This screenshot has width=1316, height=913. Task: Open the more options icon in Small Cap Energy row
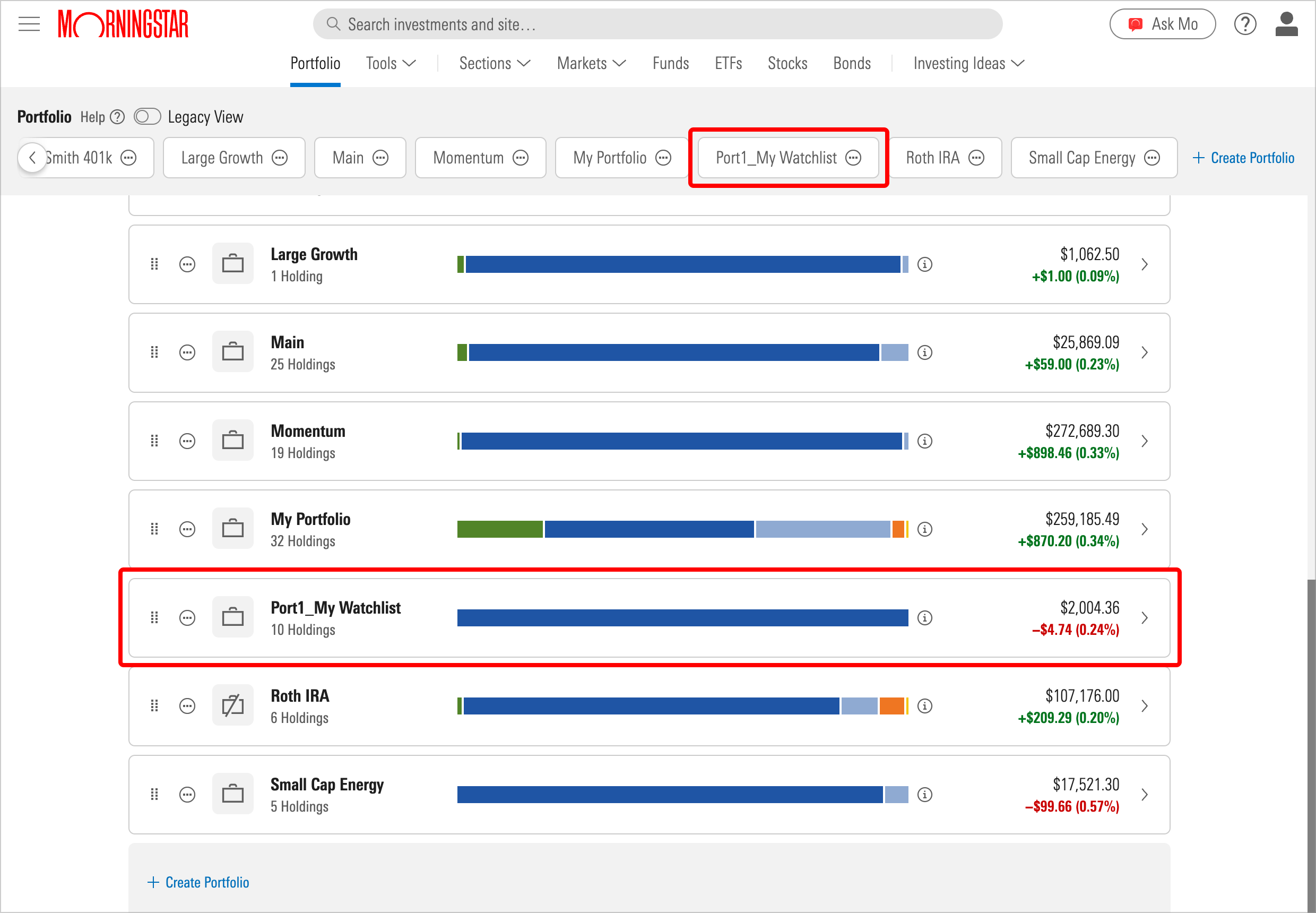pyautogui.click(x=187, y=795)
